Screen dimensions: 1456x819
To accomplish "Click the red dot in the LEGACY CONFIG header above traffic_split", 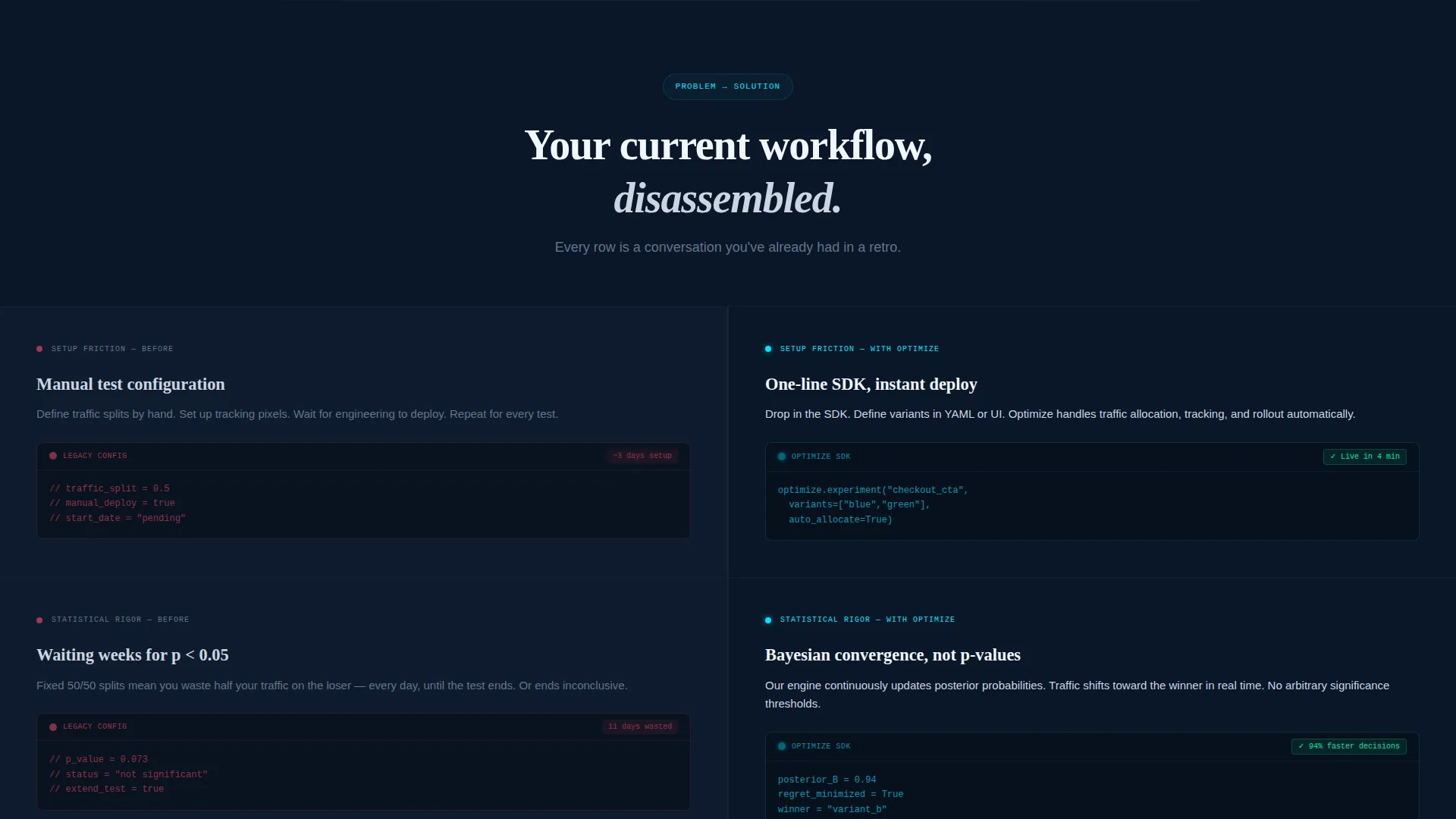I will [53, 456].
